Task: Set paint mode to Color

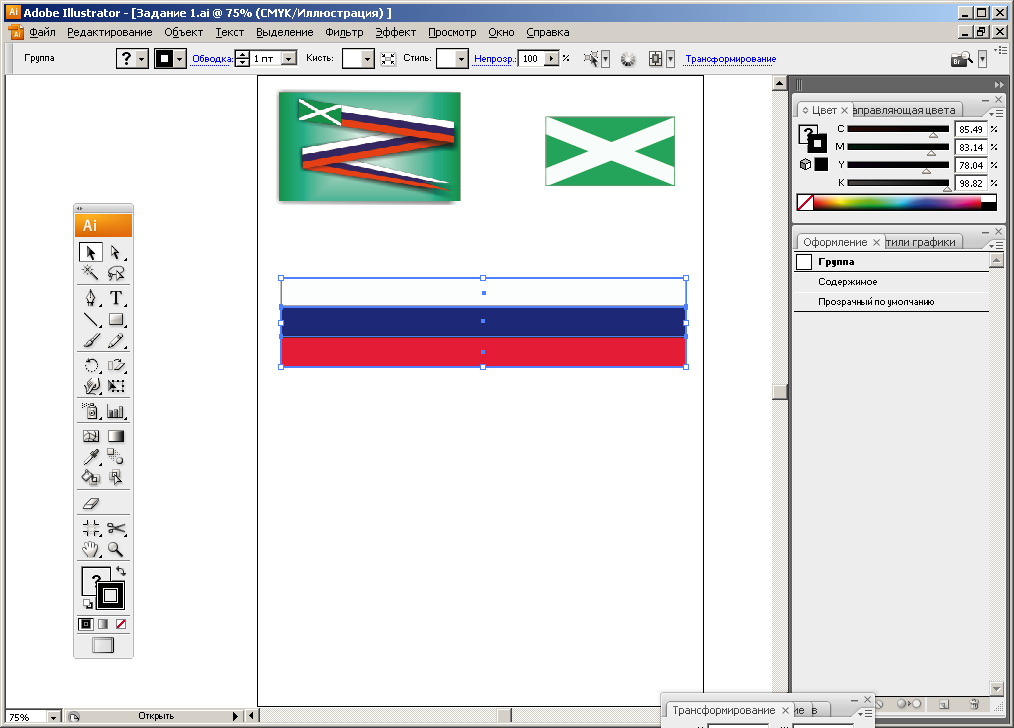Action: coord(85,624)
